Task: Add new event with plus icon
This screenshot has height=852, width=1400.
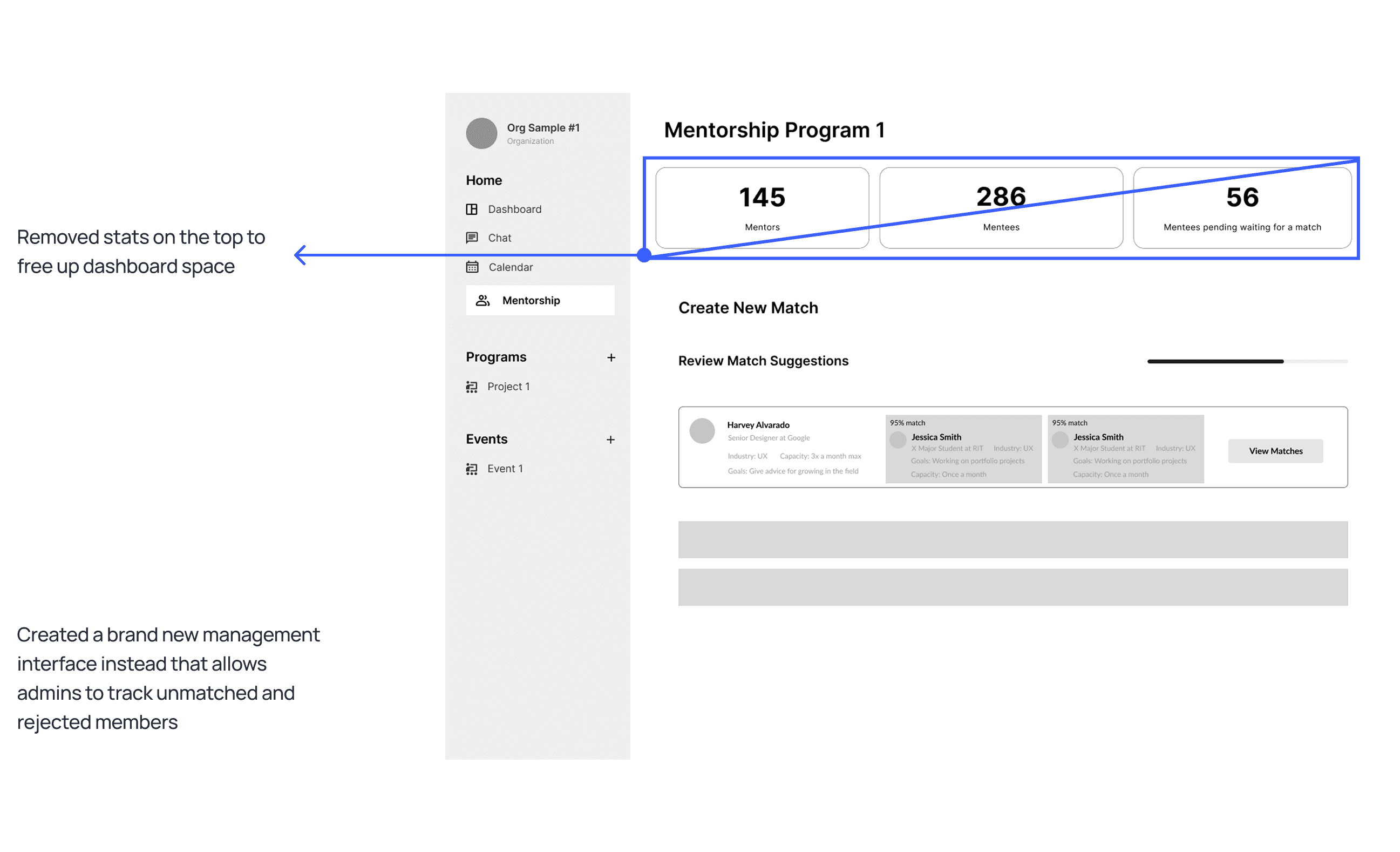Action: coord(610,440)
